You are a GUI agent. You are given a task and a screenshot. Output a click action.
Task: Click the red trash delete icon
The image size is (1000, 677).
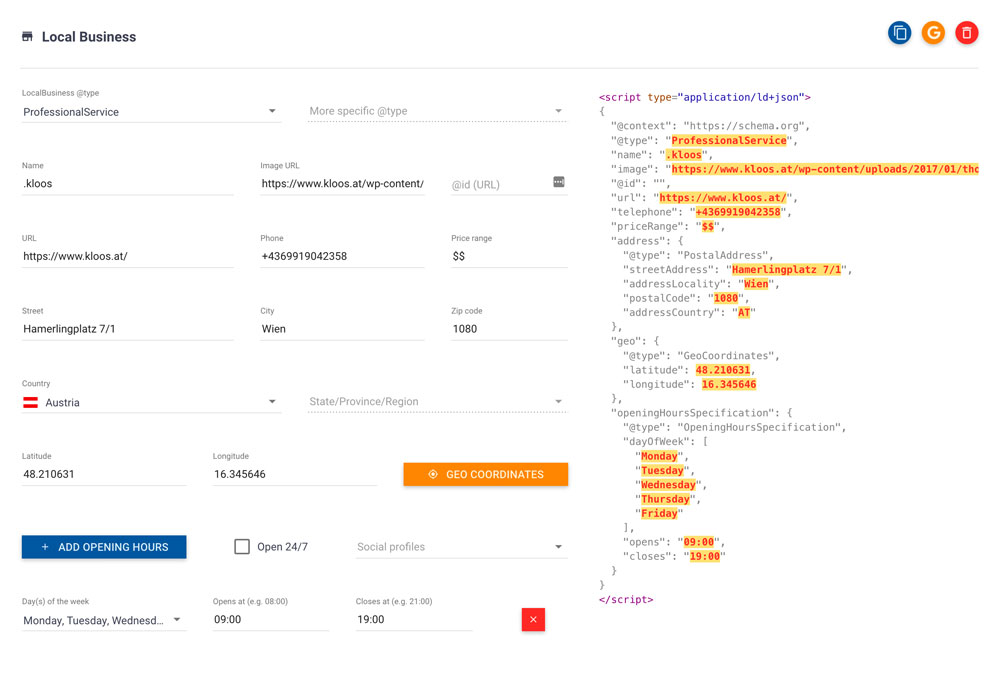(966, 33)
